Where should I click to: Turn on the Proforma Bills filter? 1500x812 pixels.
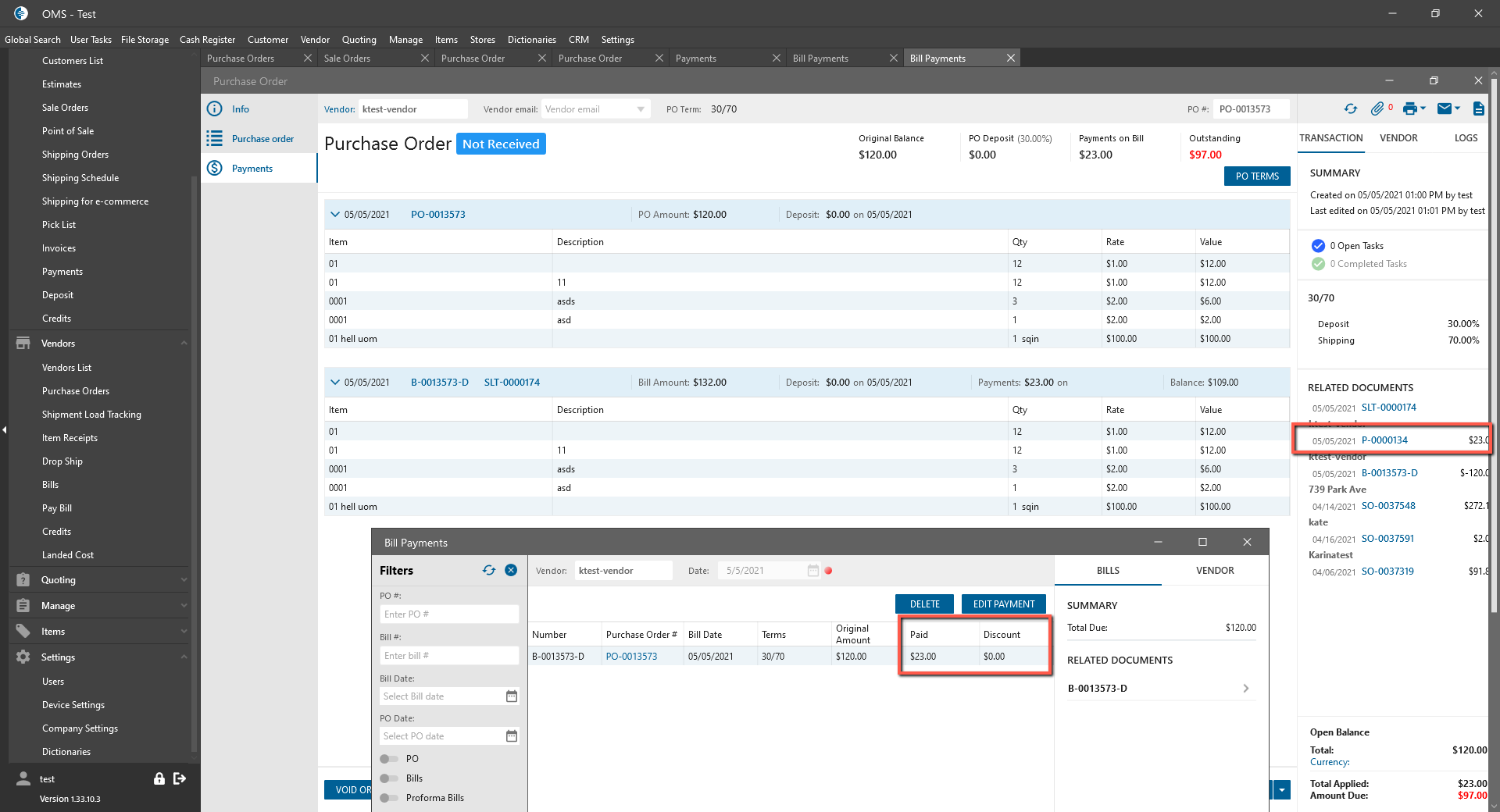388,798
